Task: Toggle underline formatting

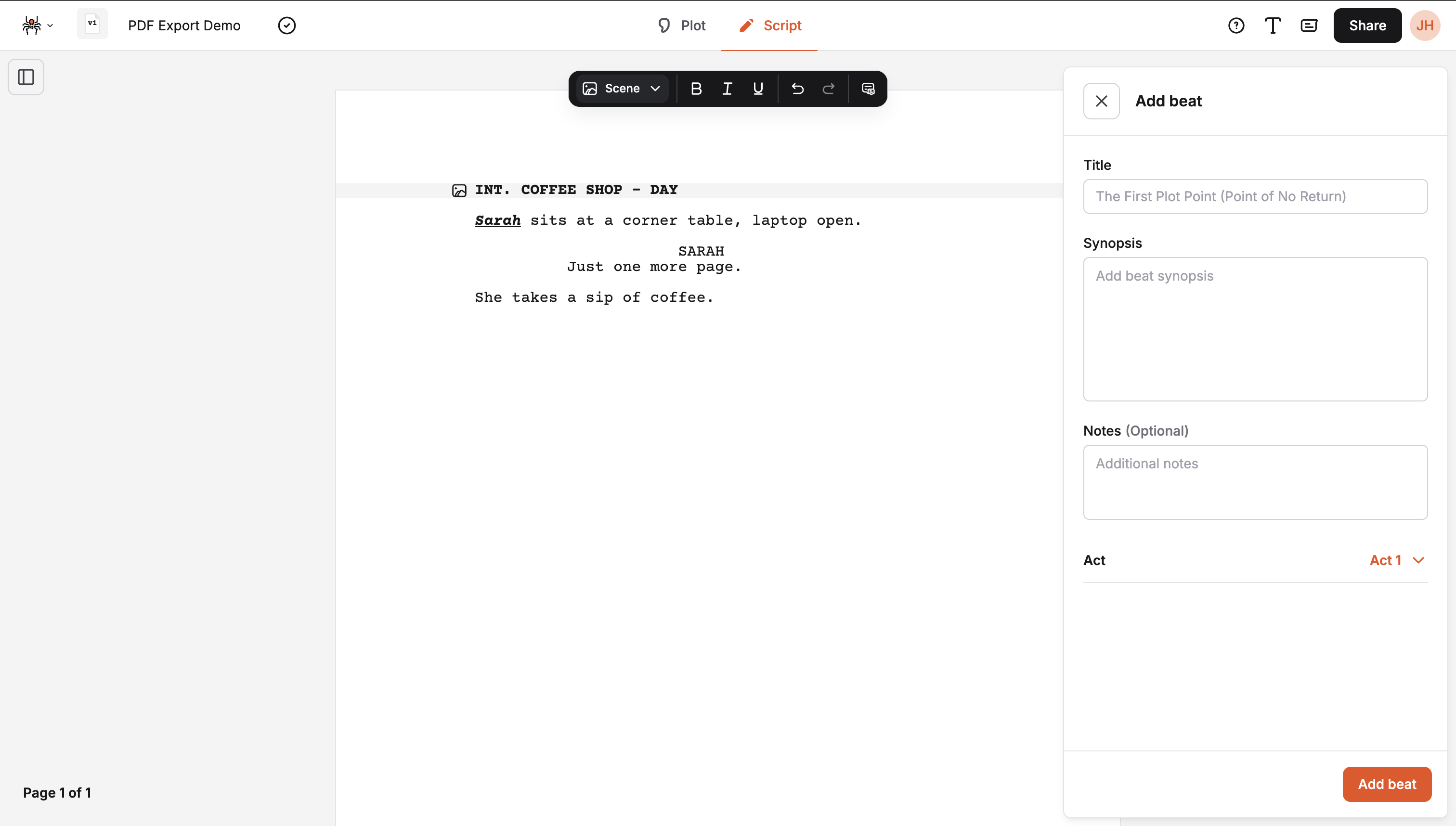Action: (x=758, y=89)
